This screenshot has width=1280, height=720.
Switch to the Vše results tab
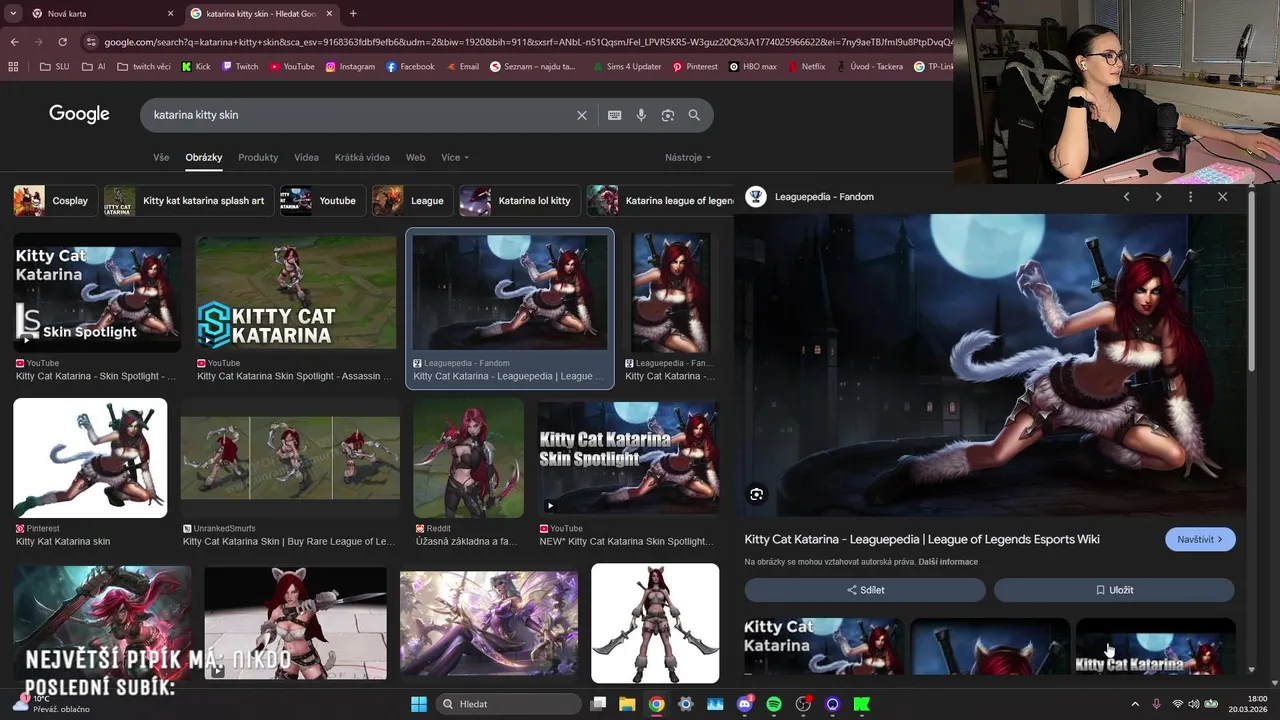point(161,158)
